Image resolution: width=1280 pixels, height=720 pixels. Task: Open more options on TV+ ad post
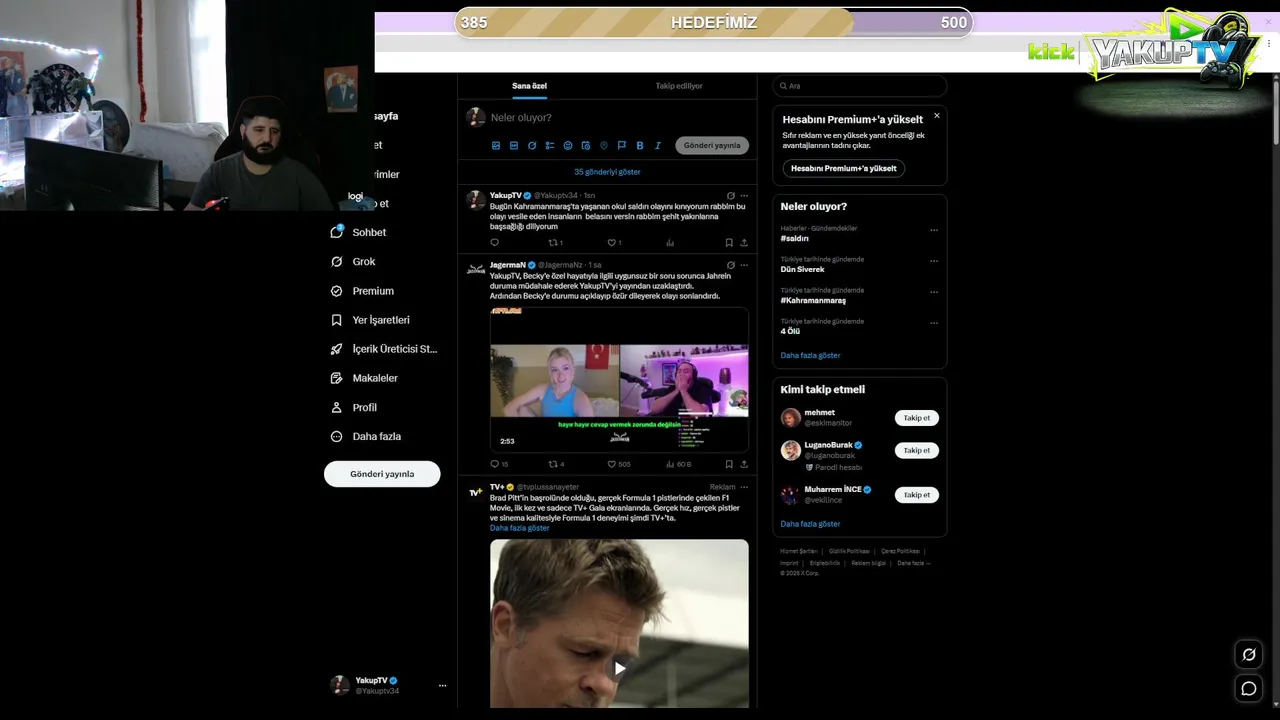click(x=744, y=487)
